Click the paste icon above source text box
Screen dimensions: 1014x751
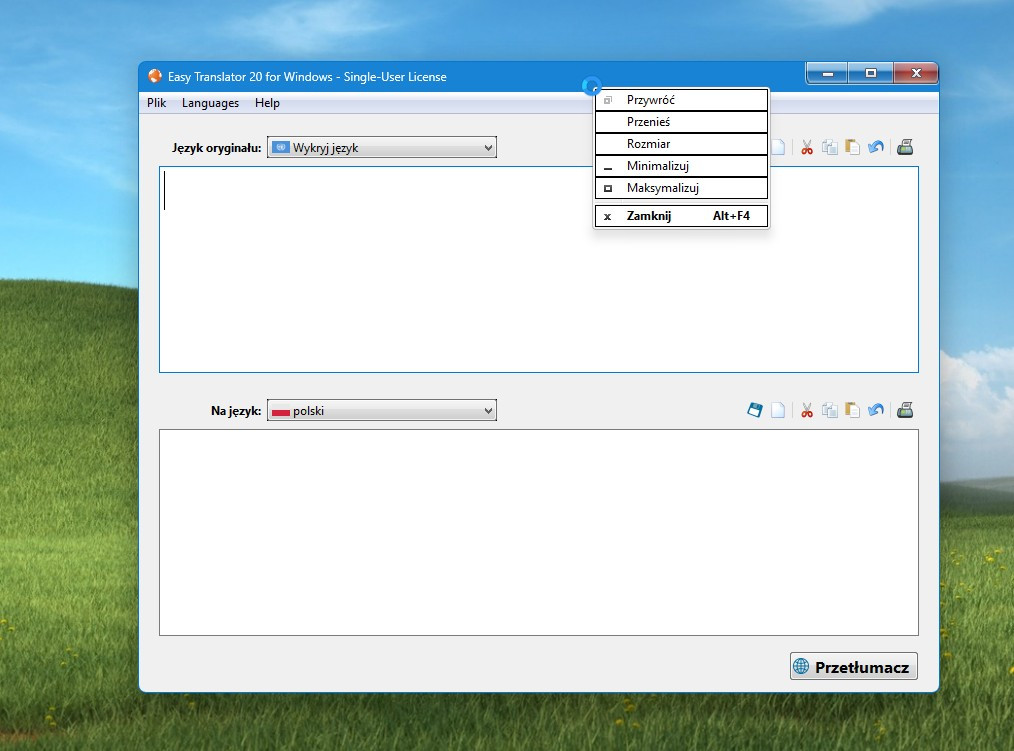[853, 147]
